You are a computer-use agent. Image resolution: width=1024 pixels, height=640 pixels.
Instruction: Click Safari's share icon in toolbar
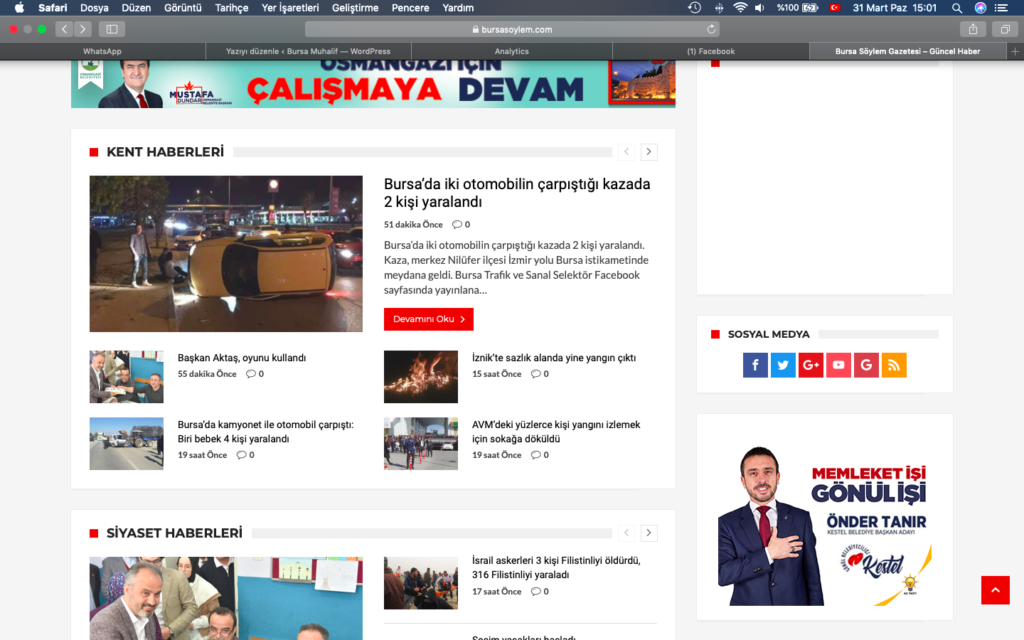tap(972, 29)
